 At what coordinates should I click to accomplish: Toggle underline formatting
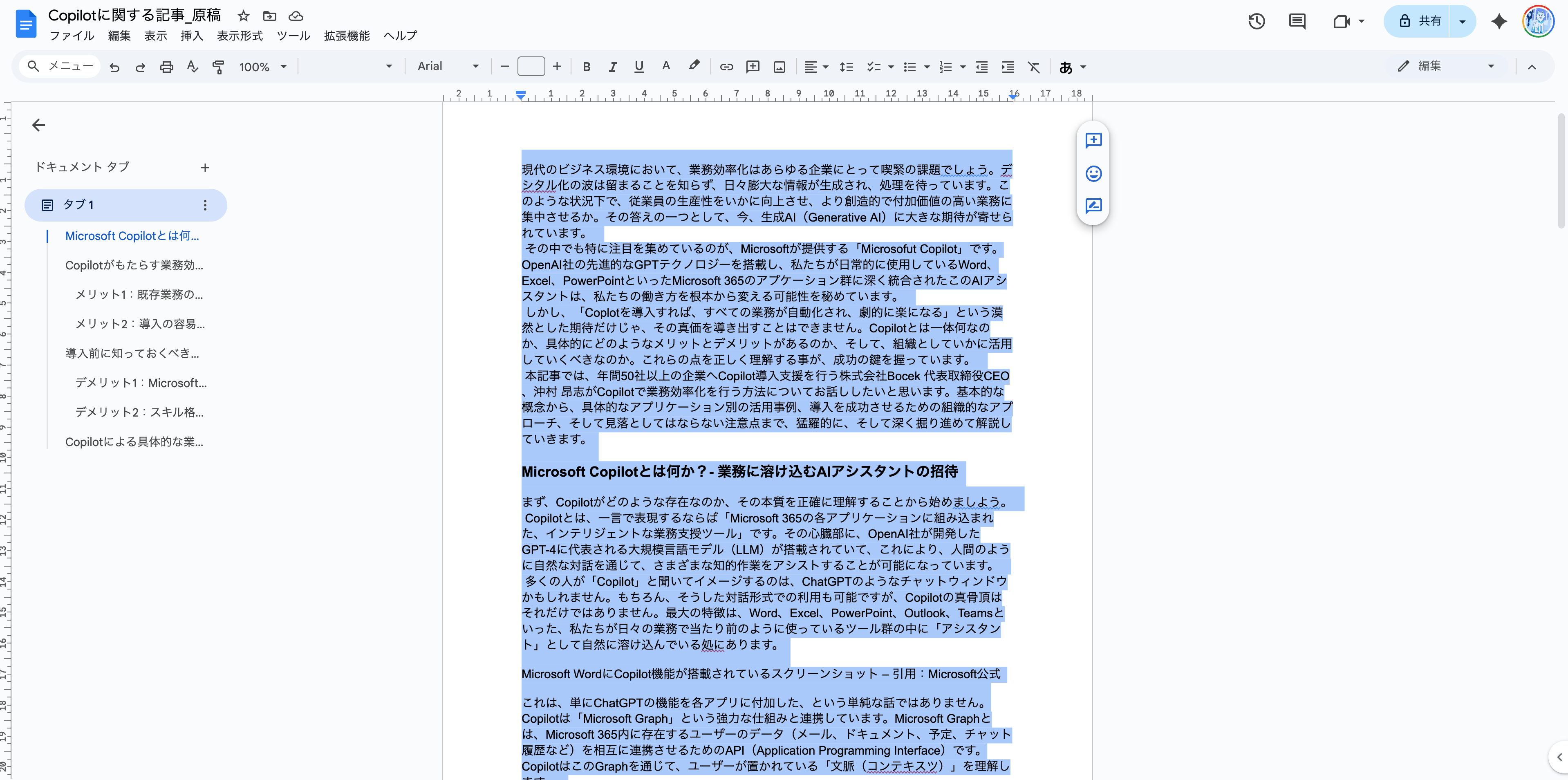[x=639, y=66]
